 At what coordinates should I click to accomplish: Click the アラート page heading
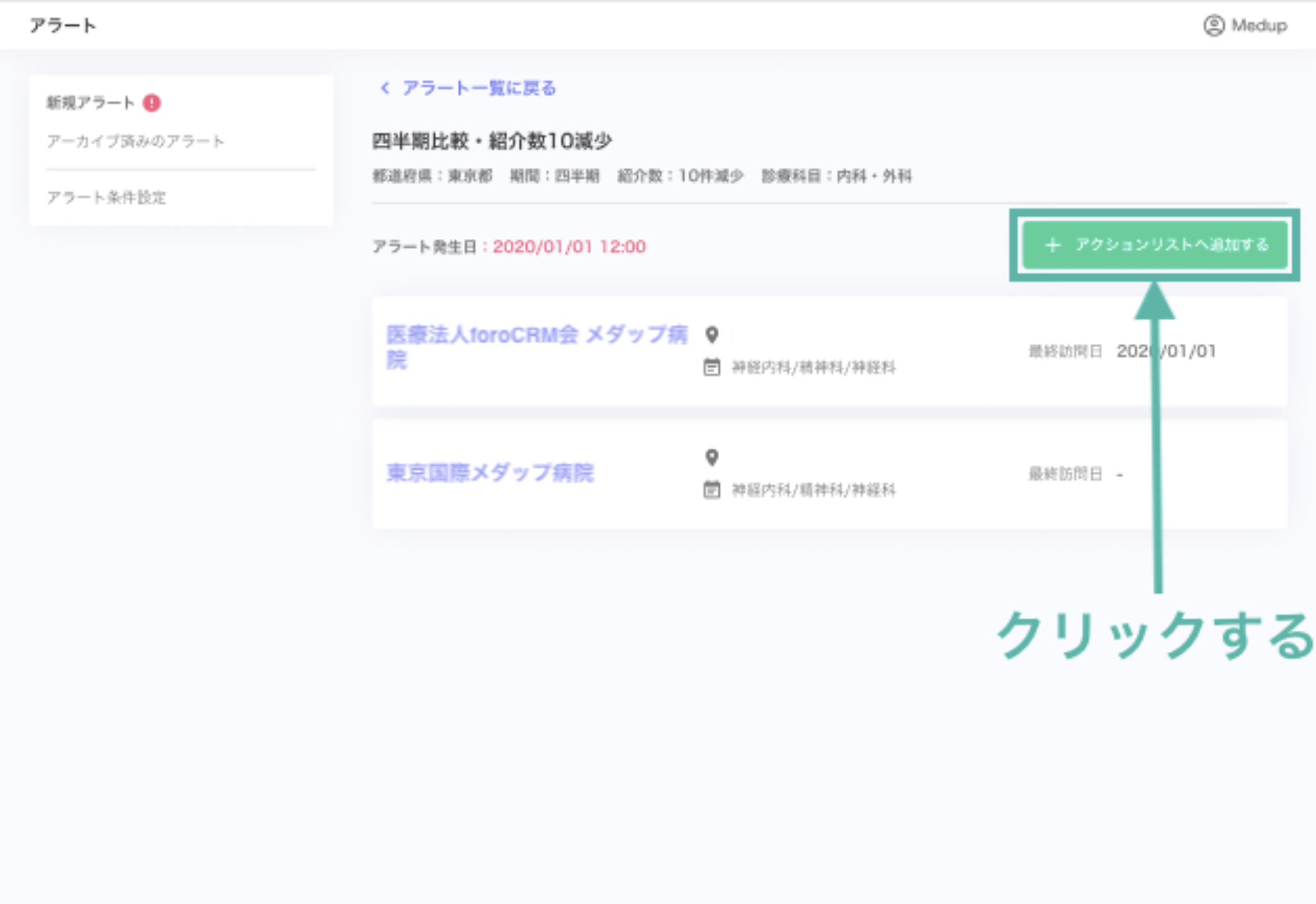click(x=63, y=26)
